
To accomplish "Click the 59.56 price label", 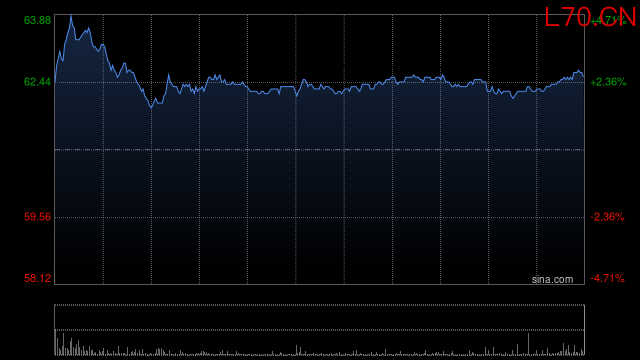I will point(37,217).
